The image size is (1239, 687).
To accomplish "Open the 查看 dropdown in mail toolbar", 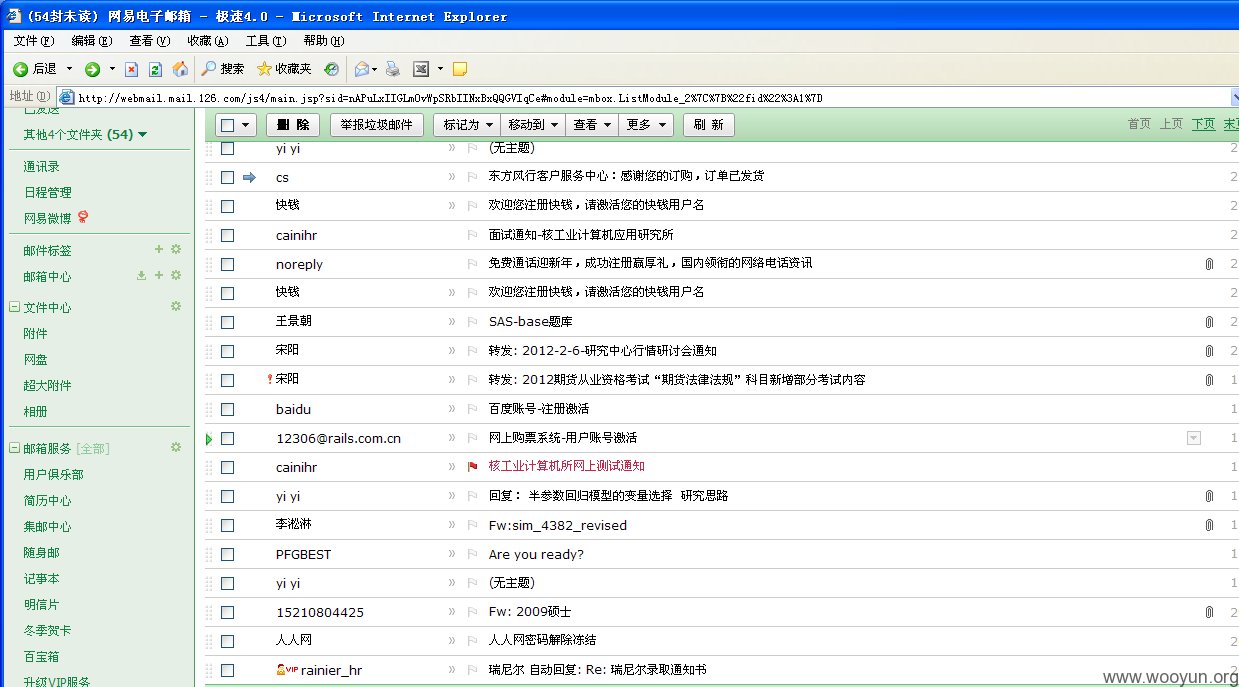I will (591, 125).
